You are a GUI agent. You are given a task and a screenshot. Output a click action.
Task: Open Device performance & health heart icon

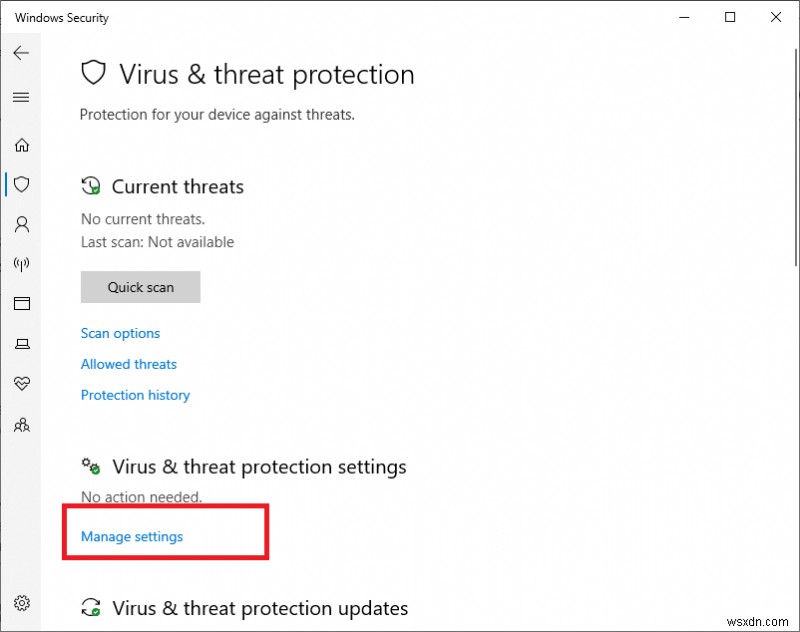pyautogui.click(x=21, y=384)
